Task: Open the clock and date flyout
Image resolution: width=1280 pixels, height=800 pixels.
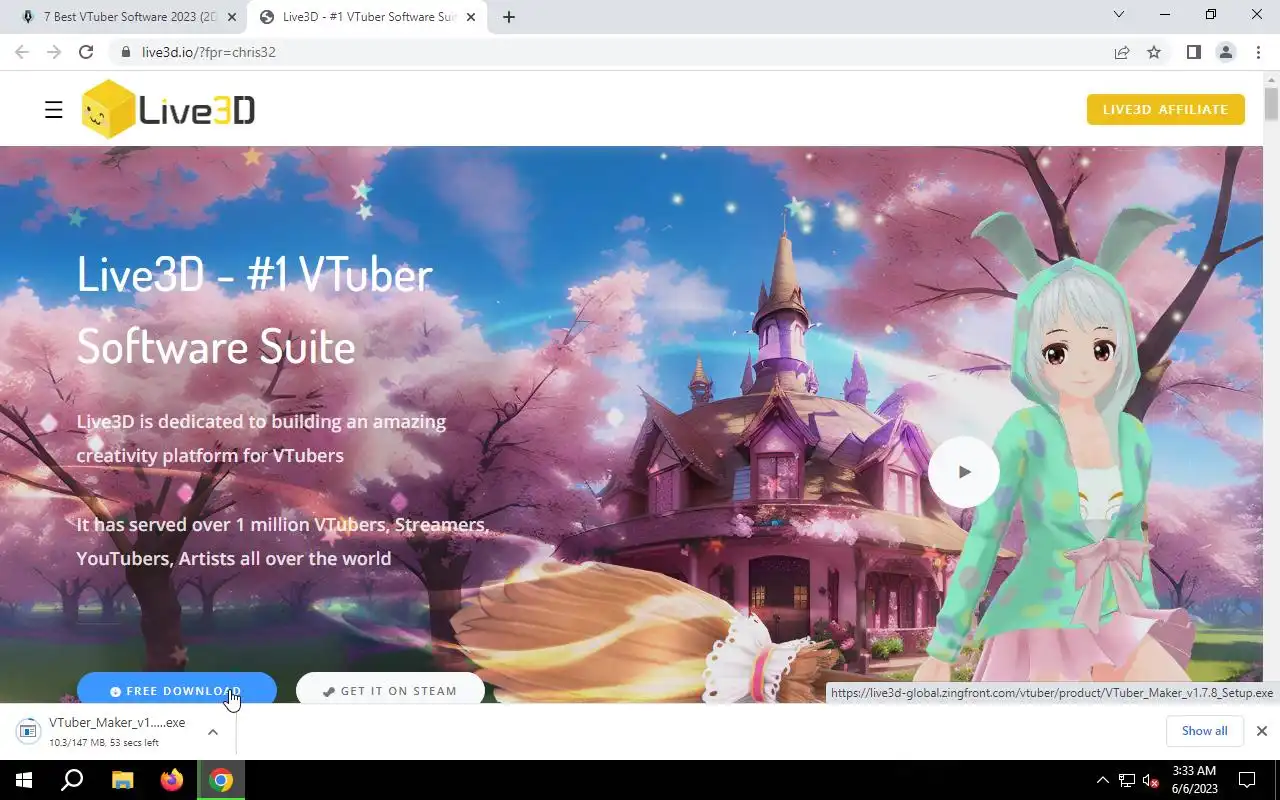Action: click(1194, 780)
